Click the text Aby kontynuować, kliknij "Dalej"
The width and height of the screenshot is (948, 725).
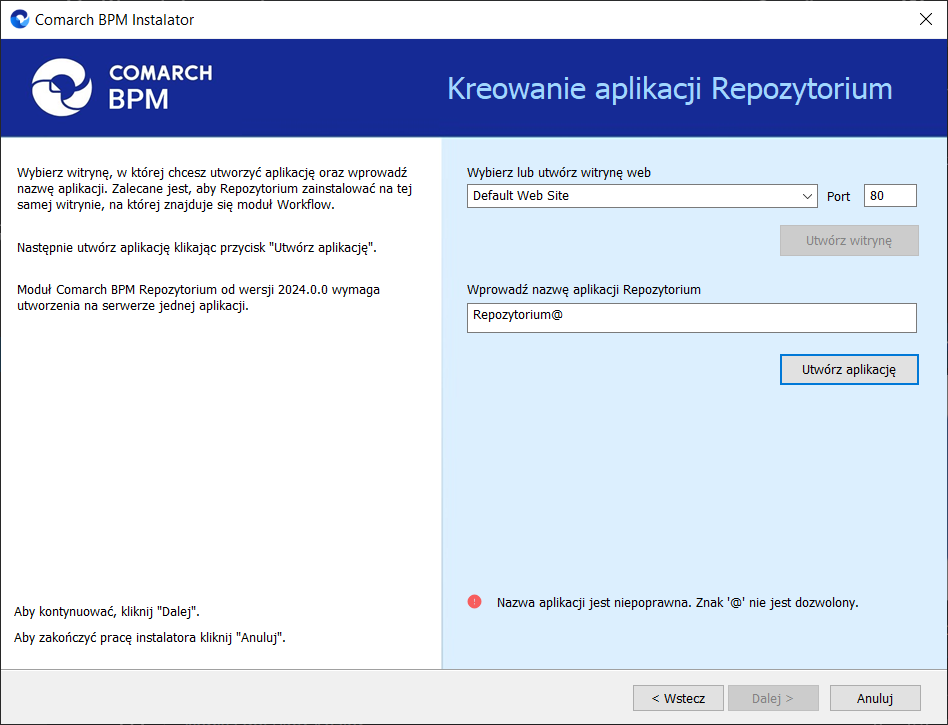tap(107, 612)
